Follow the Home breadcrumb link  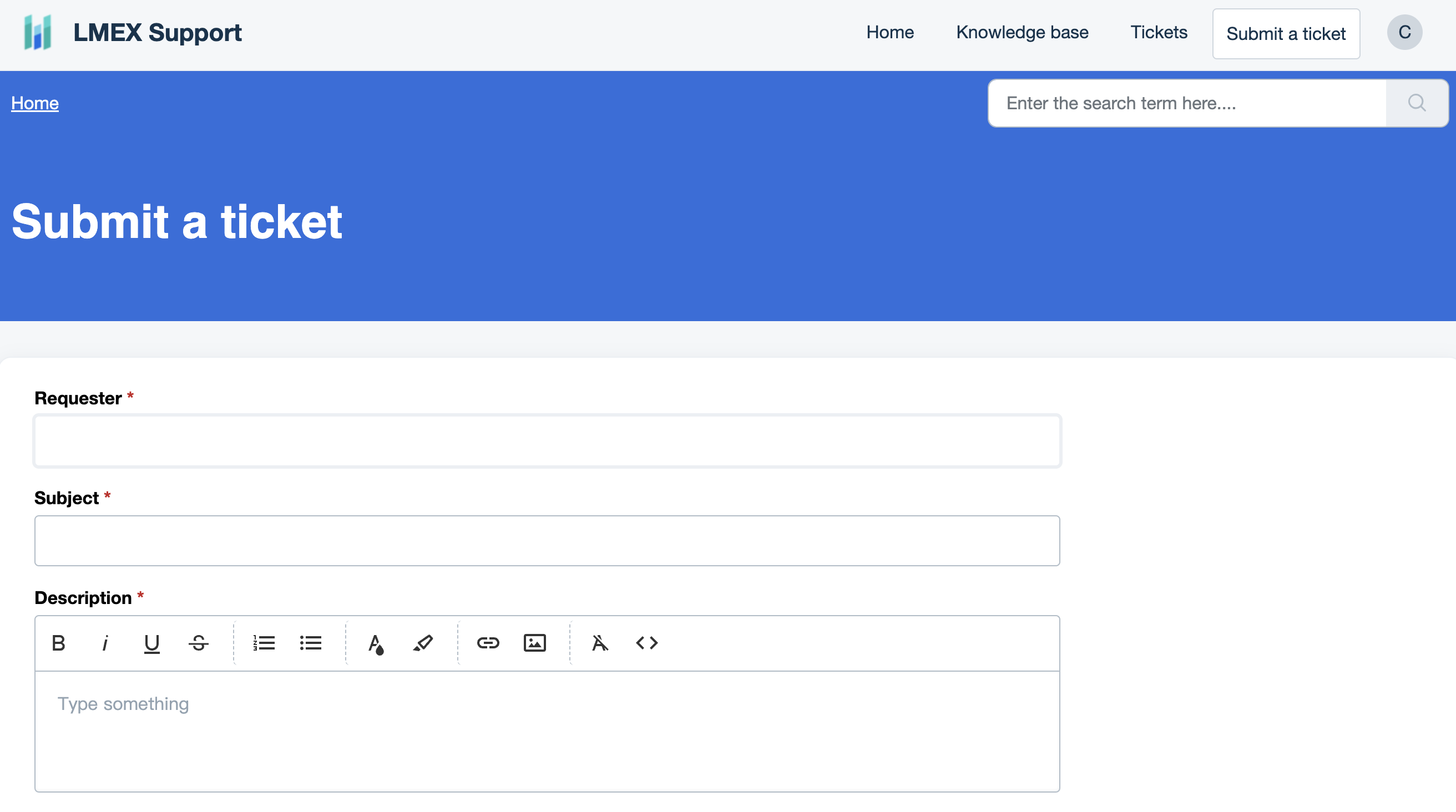pos(35,103)
